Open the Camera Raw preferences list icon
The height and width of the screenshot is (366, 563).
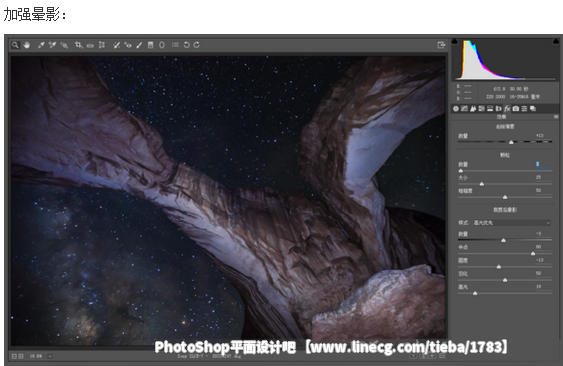[175, 45]
